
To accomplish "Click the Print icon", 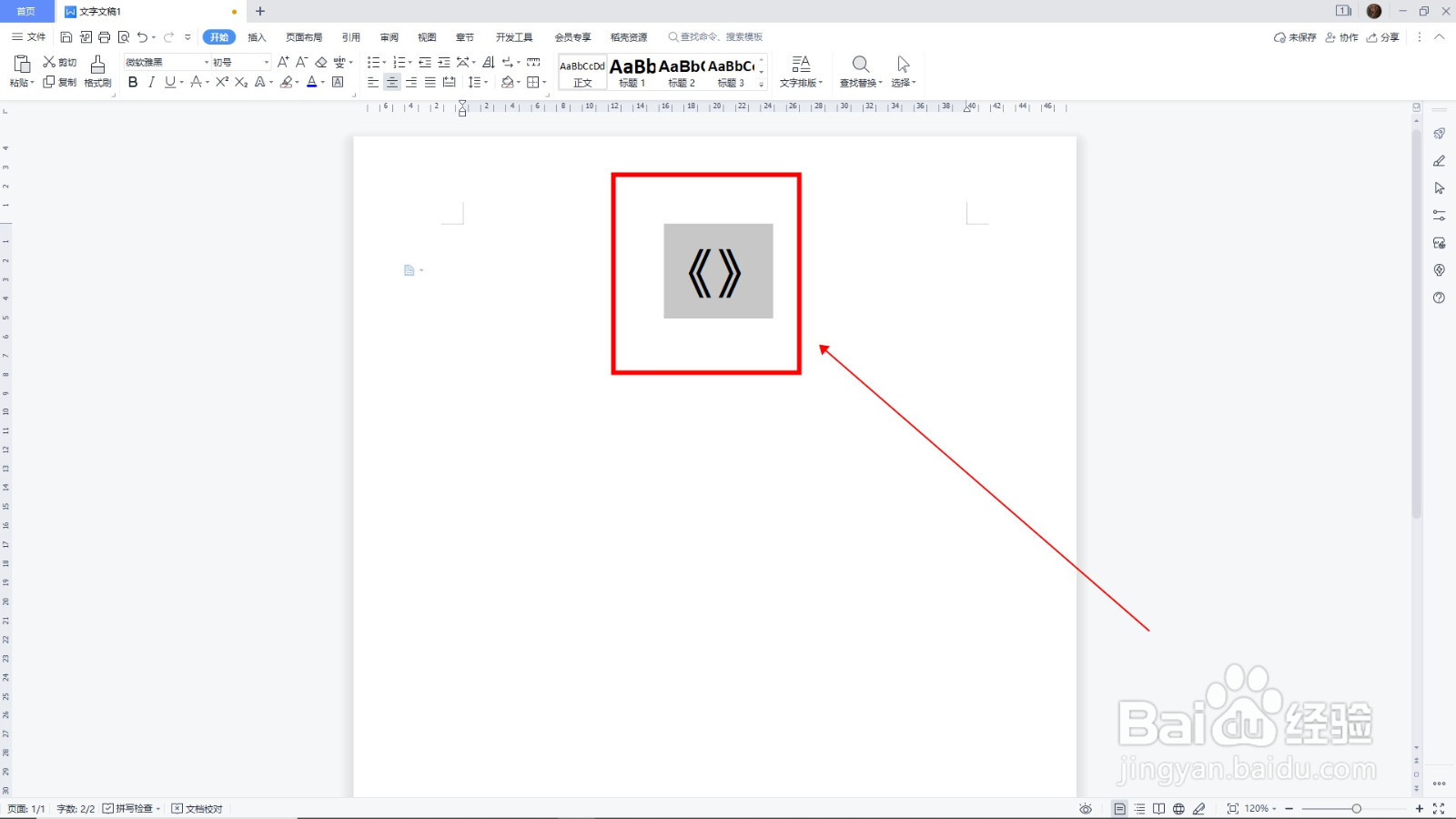I will (105, 37).
